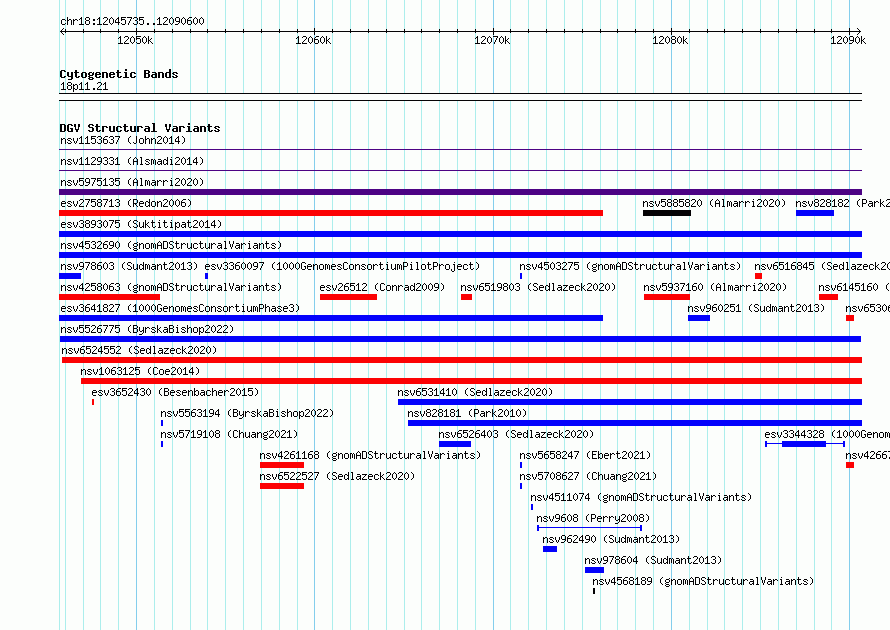This screenshot has height=630, width=890.
Task: Open the nsv960251 (Sudmant2013) label
Action: [x=756, y=308]
